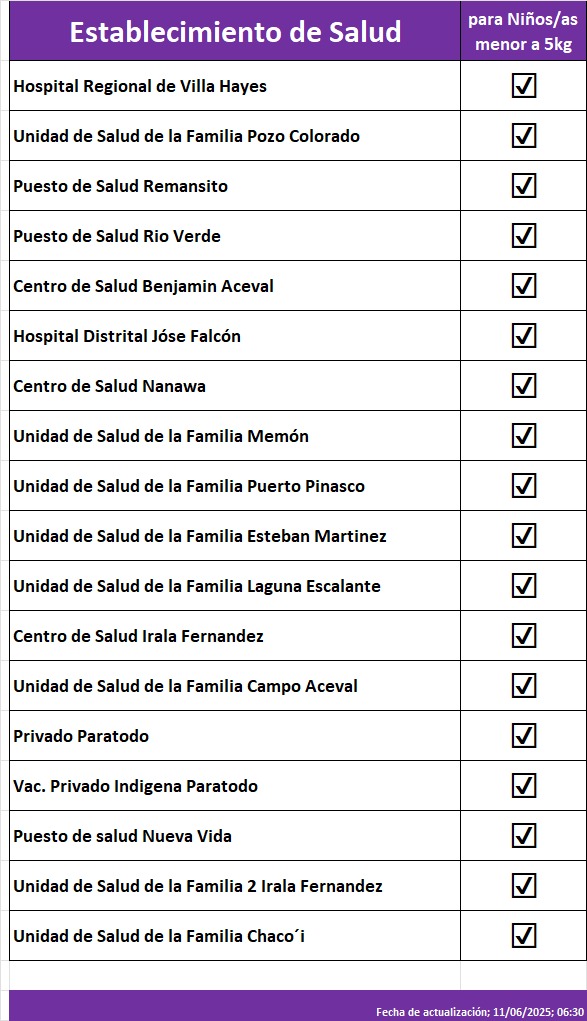587x1021 pixels.
Task: Click the Fecha de actualización footer text
Action: pos(480,1012)
